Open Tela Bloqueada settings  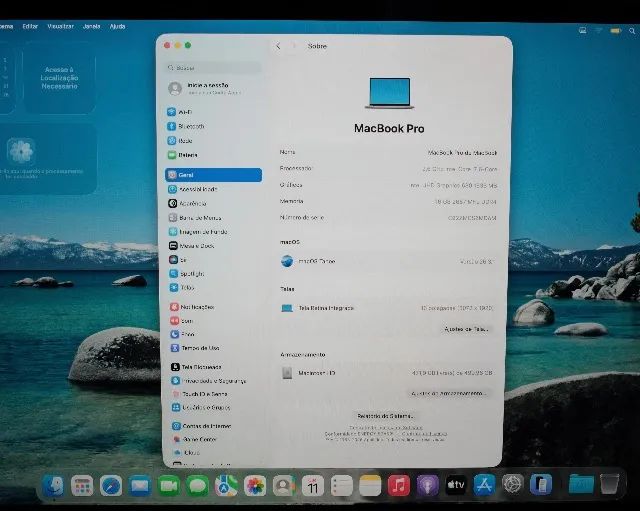click(x=196, y=367)
